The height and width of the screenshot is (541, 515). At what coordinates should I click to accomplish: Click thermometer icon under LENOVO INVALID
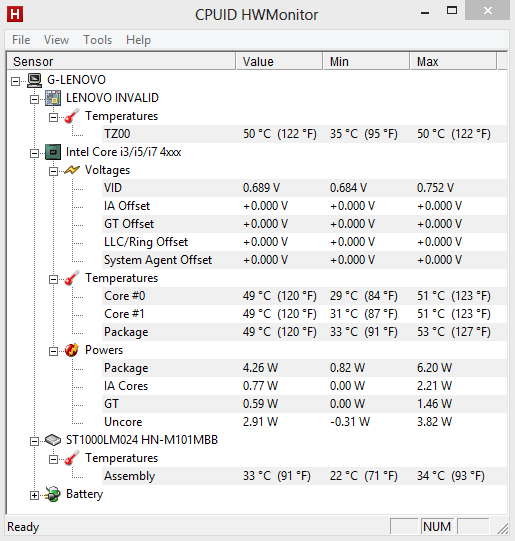pyautogui.click(x=72, y=116)
